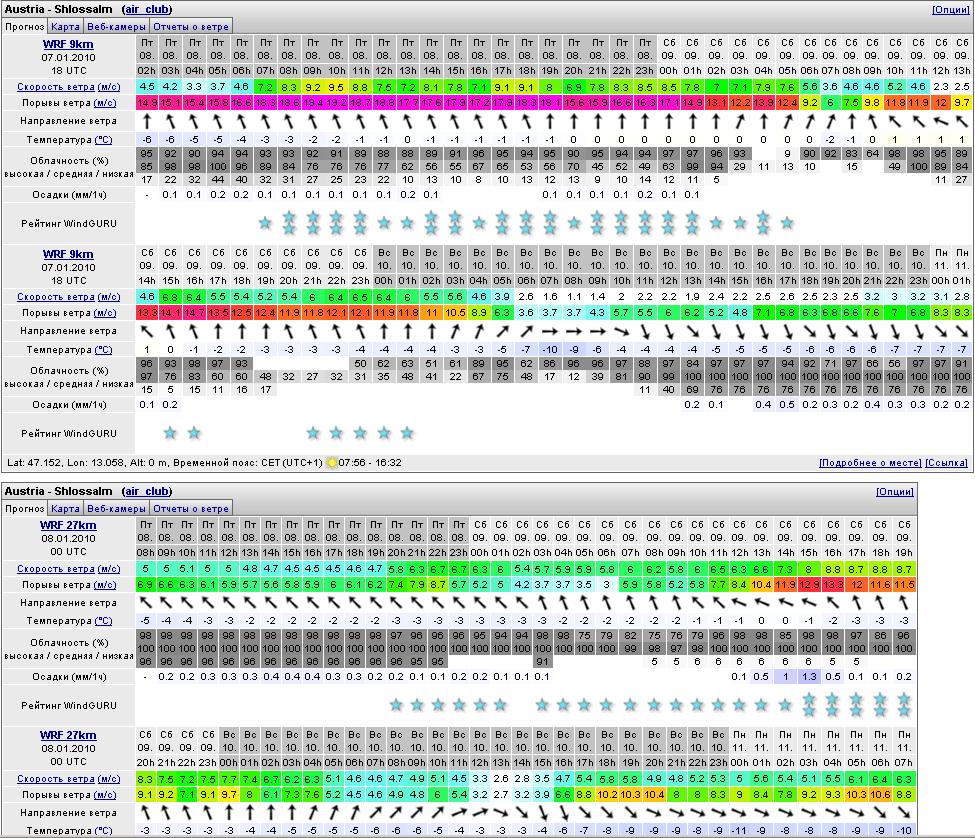Click the yellow 9.5 wind speed cell
The height and width of the screenshot is (838, 975).
coord(336,87)
